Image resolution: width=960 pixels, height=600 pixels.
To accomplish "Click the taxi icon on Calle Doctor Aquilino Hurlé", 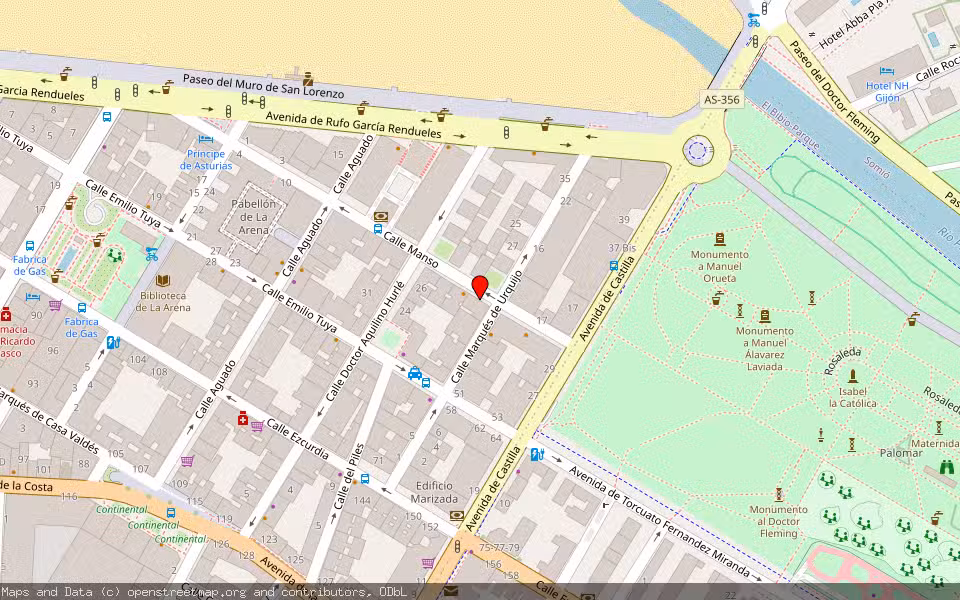I will tap(415, 373).
